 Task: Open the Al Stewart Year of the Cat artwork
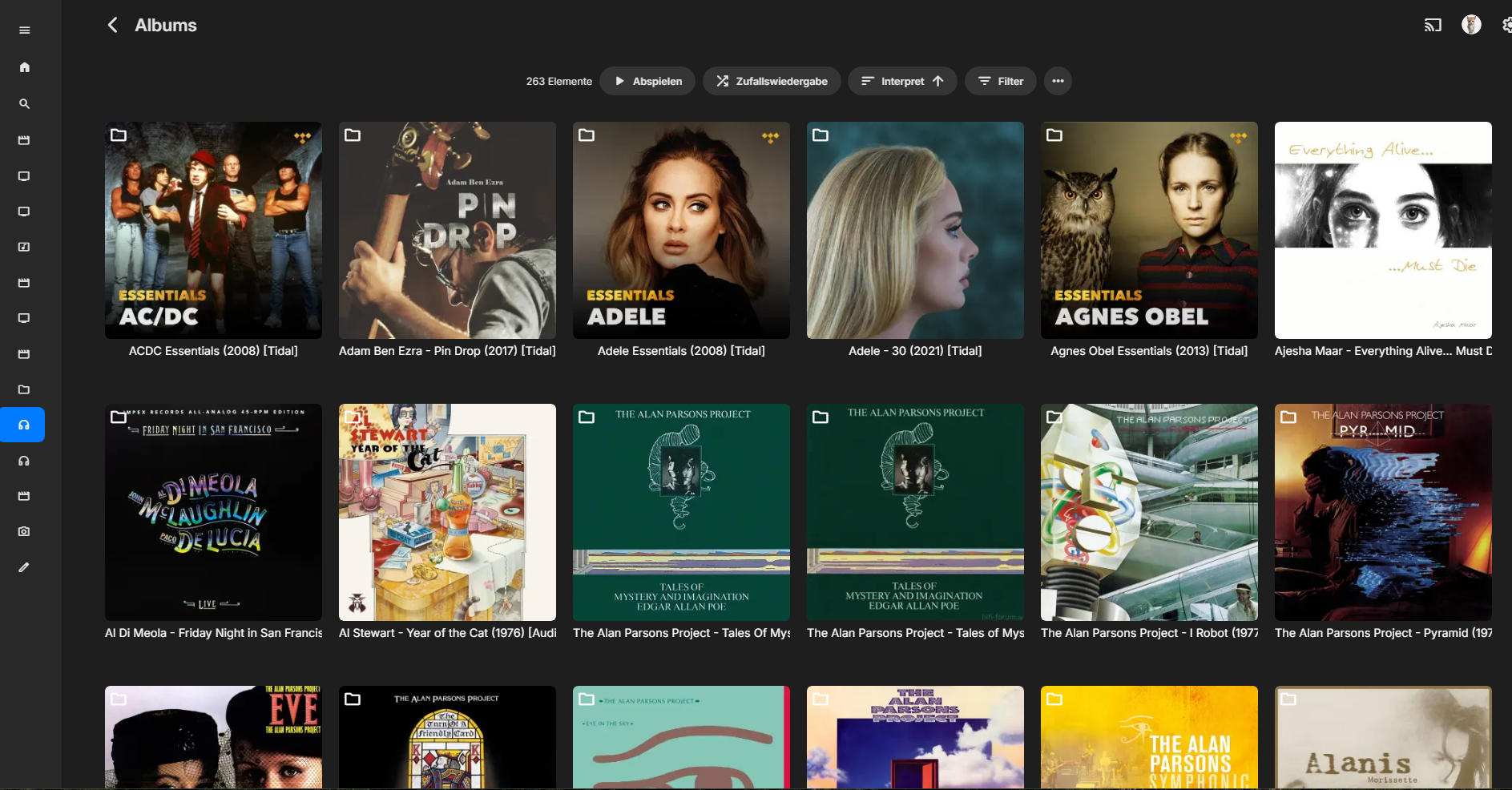pyautogui.click(x=447, y=512)
